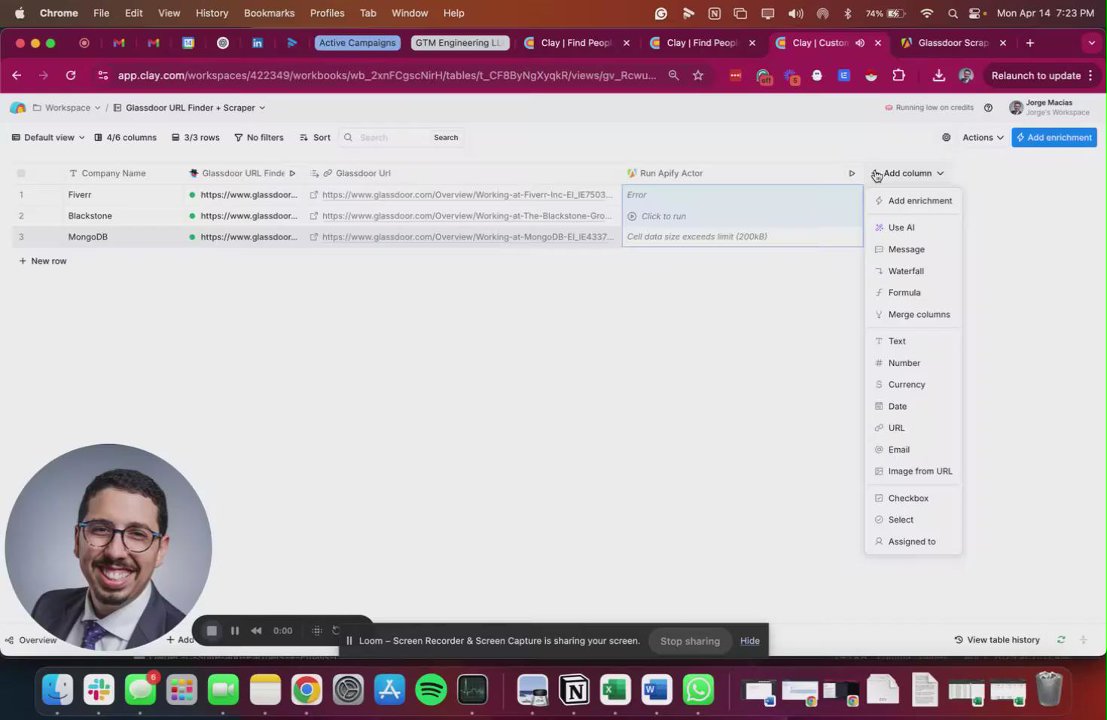This screenshot has height=720, width=1107.
Task: Select the Error cell in Fiverr row
Action: [x=742, y=195]
